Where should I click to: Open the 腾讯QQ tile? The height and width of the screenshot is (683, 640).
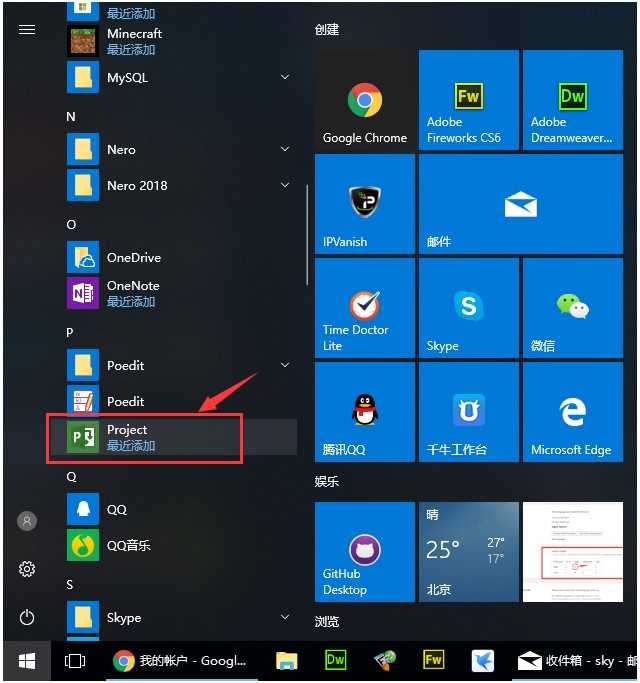pos(364,412)
